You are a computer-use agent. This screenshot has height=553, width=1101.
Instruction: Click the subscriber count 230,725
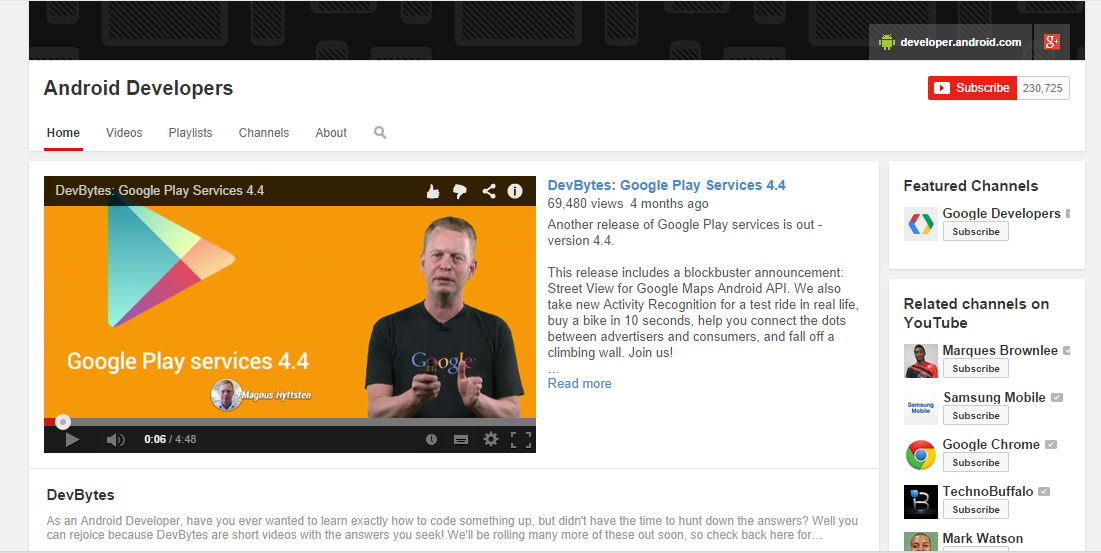pos(1043,88)
